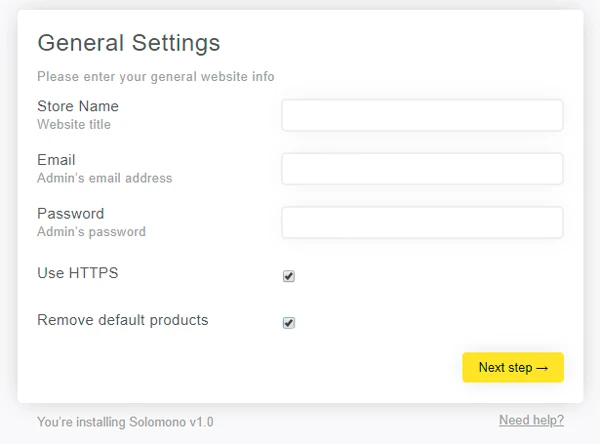The height and width of the screenshot is (444, 600).
Task: Click the Website title hint text
Action: pyautogui.click(x=74, y=125)
